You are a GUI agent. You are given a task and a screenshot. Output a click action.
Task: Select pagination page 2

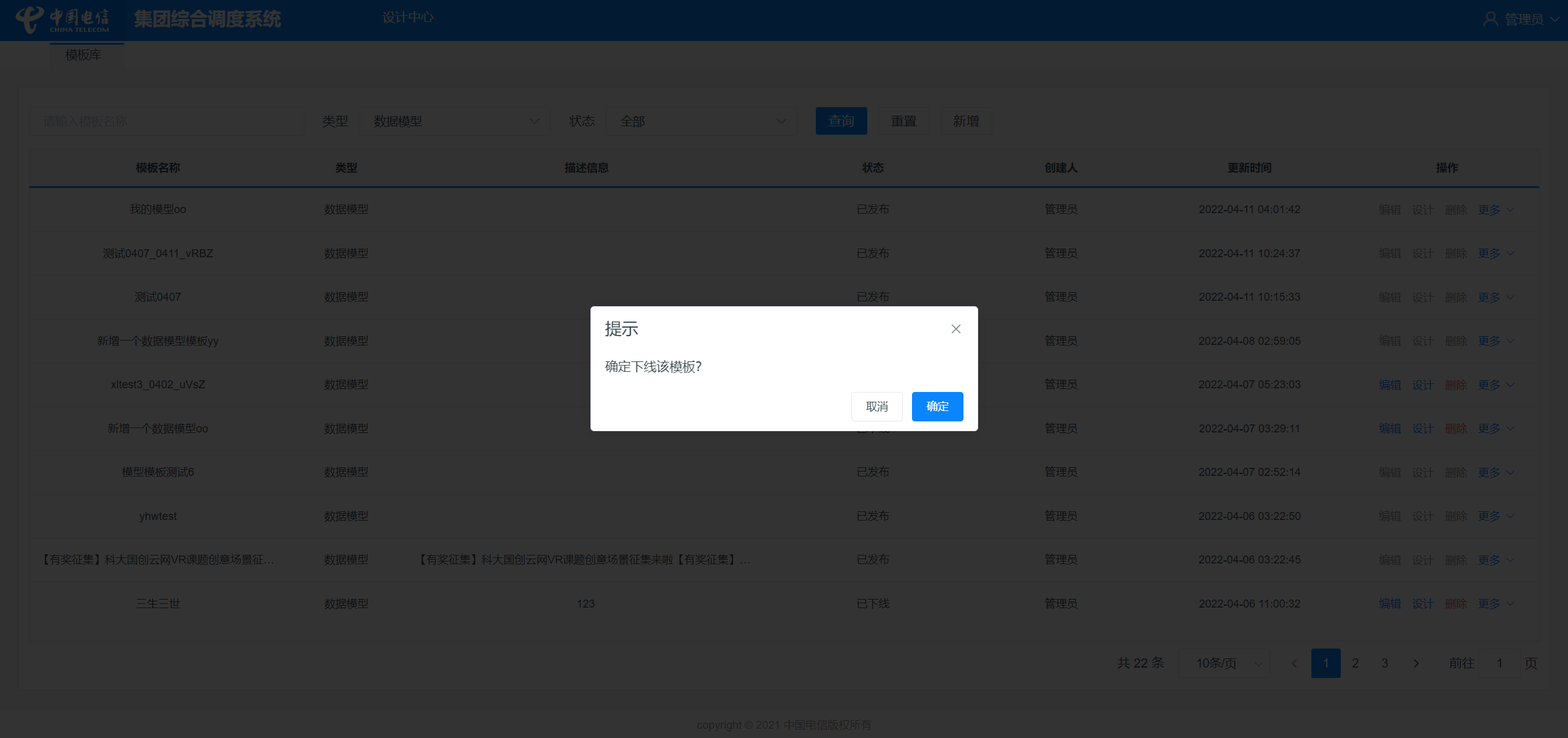coord(1355,663)
